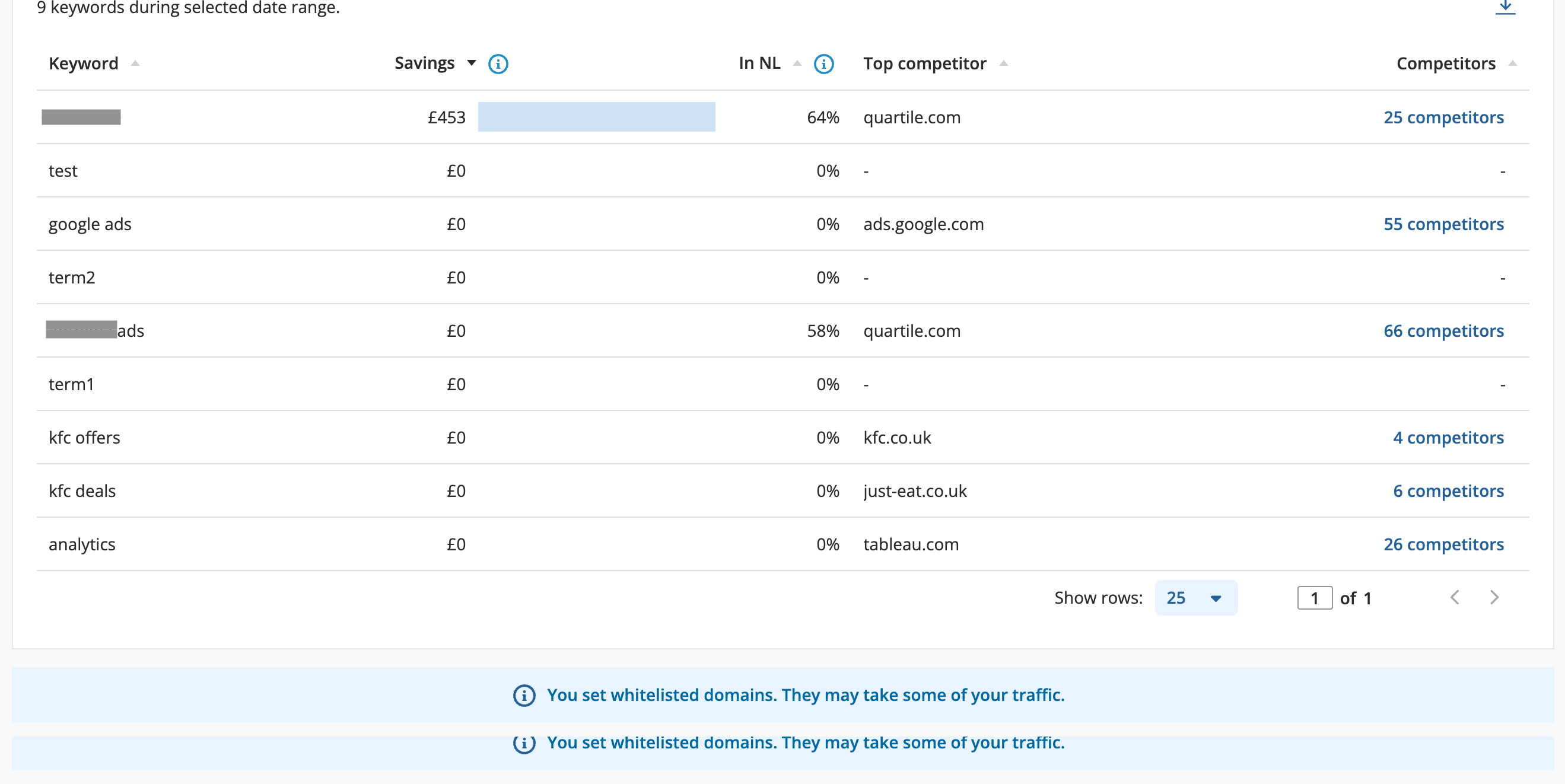Viewport: 1565px width, 784px height.
Task: Click the 'Show rows:' label
Action: pos(1099,598)
